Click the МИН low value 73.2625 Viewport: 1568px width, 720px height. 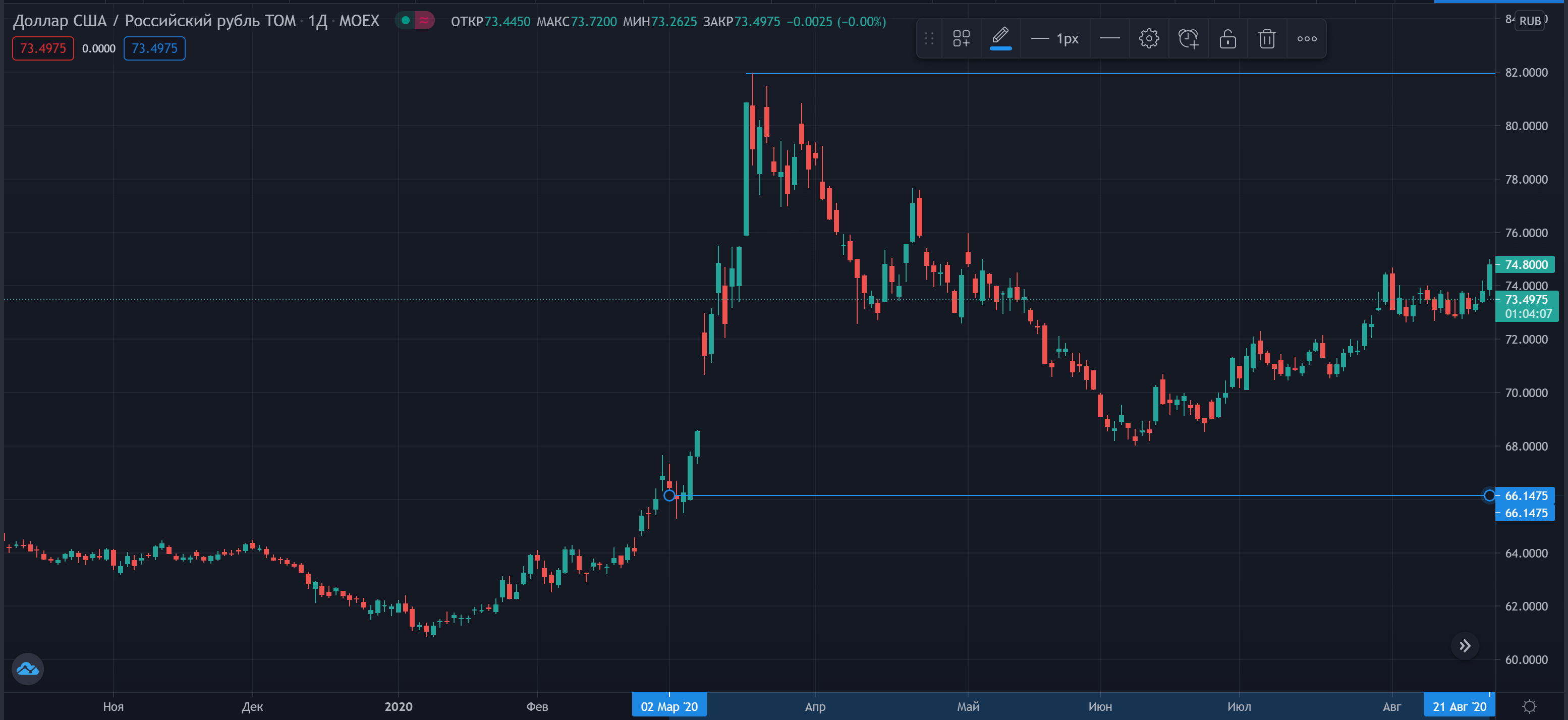point(674,22)
